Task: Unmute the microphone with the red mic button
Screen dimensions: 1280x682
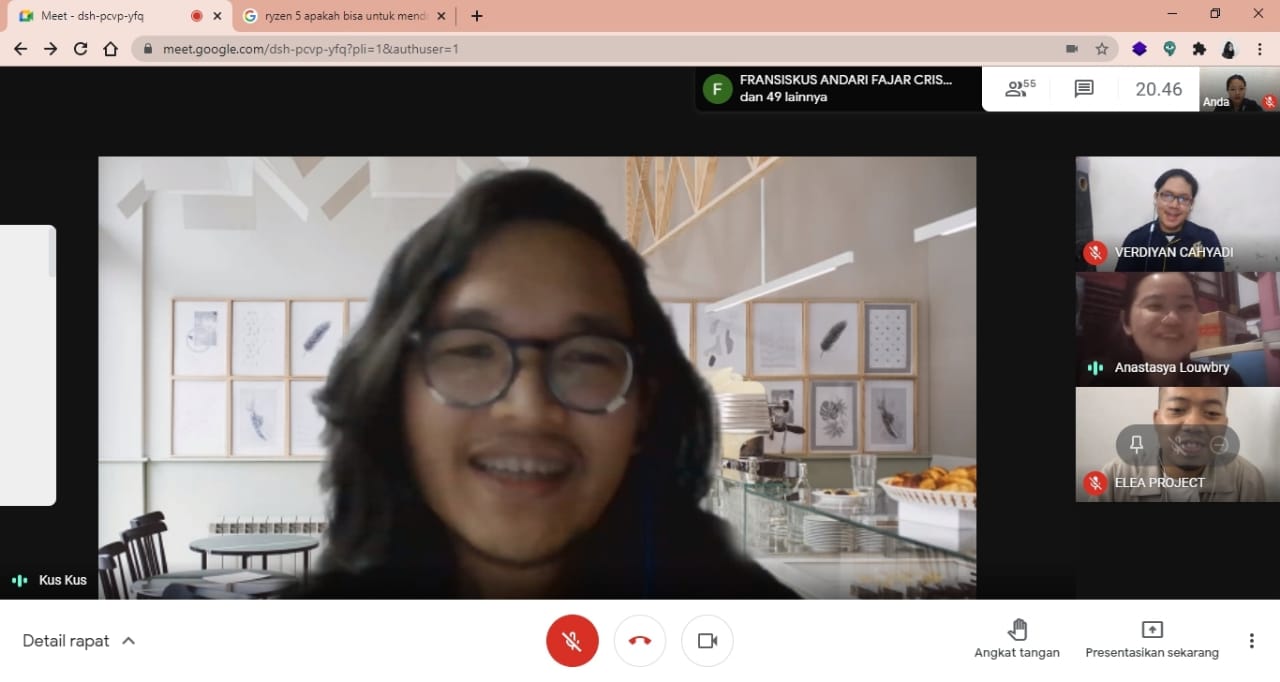Action: [572, 641]
